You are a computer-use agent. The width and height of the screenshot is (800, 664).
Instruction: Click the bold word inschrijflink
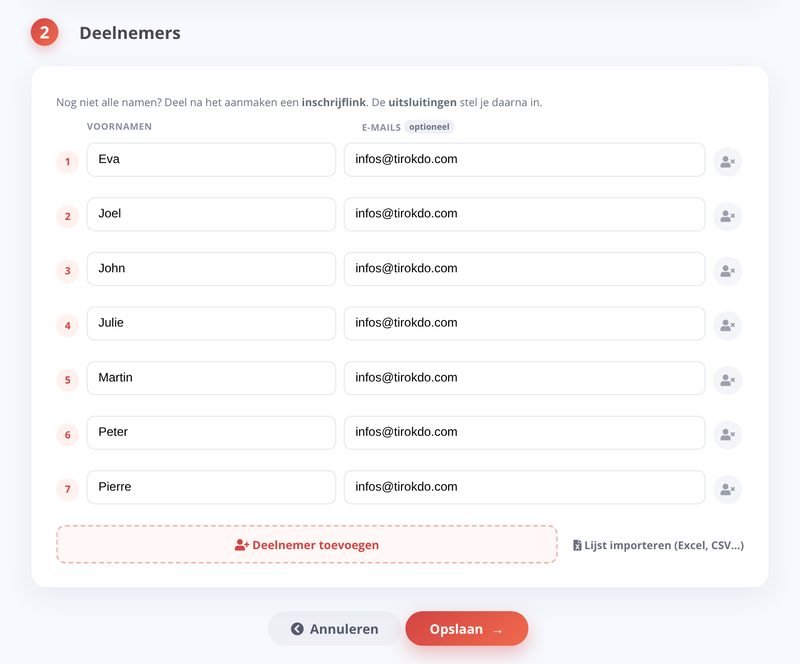pyautogui.click(x=334, y=102)
